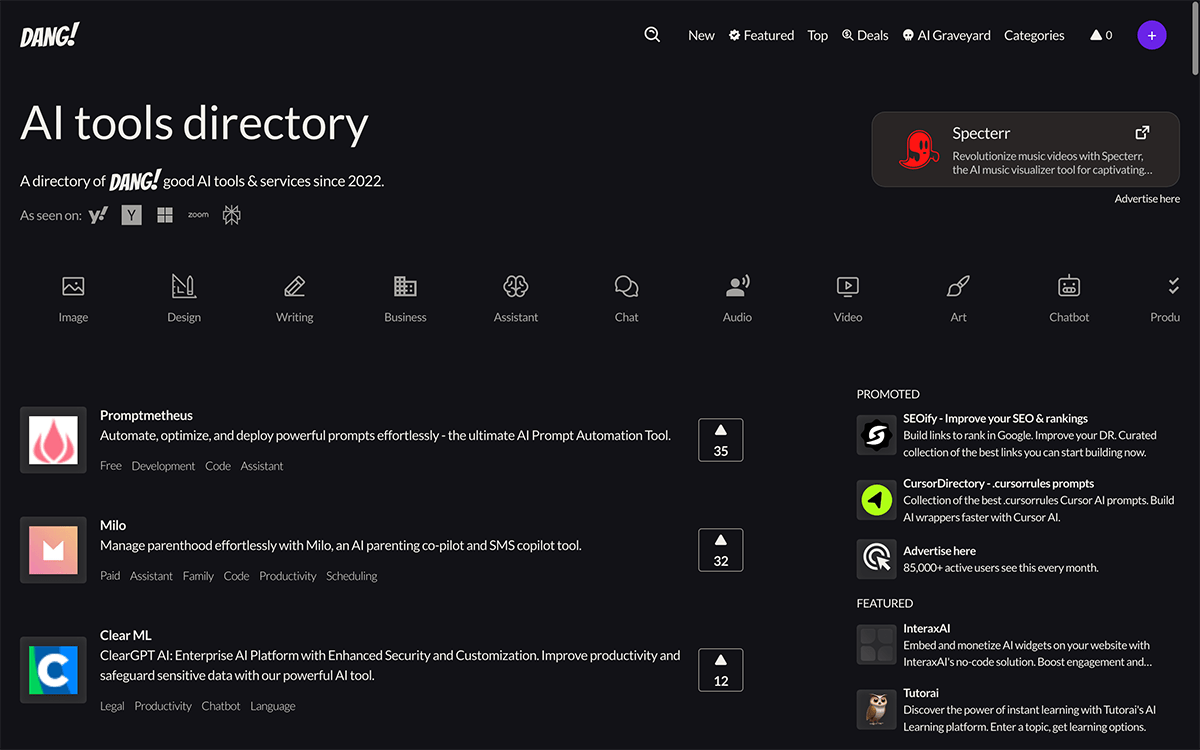Open the Categories menu
Image resolution: width=1200 pixels, height=750 pixels.
coord(1034,35)
